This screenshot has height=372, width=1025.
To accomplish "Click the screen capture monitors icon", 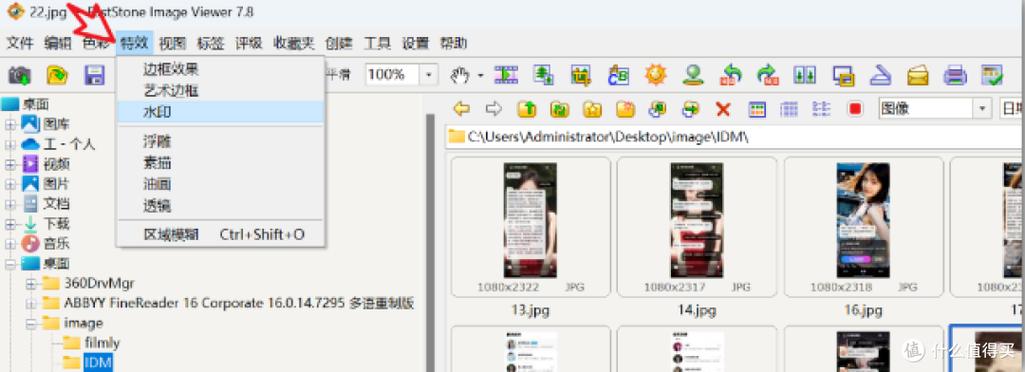I will coord(843,76).
